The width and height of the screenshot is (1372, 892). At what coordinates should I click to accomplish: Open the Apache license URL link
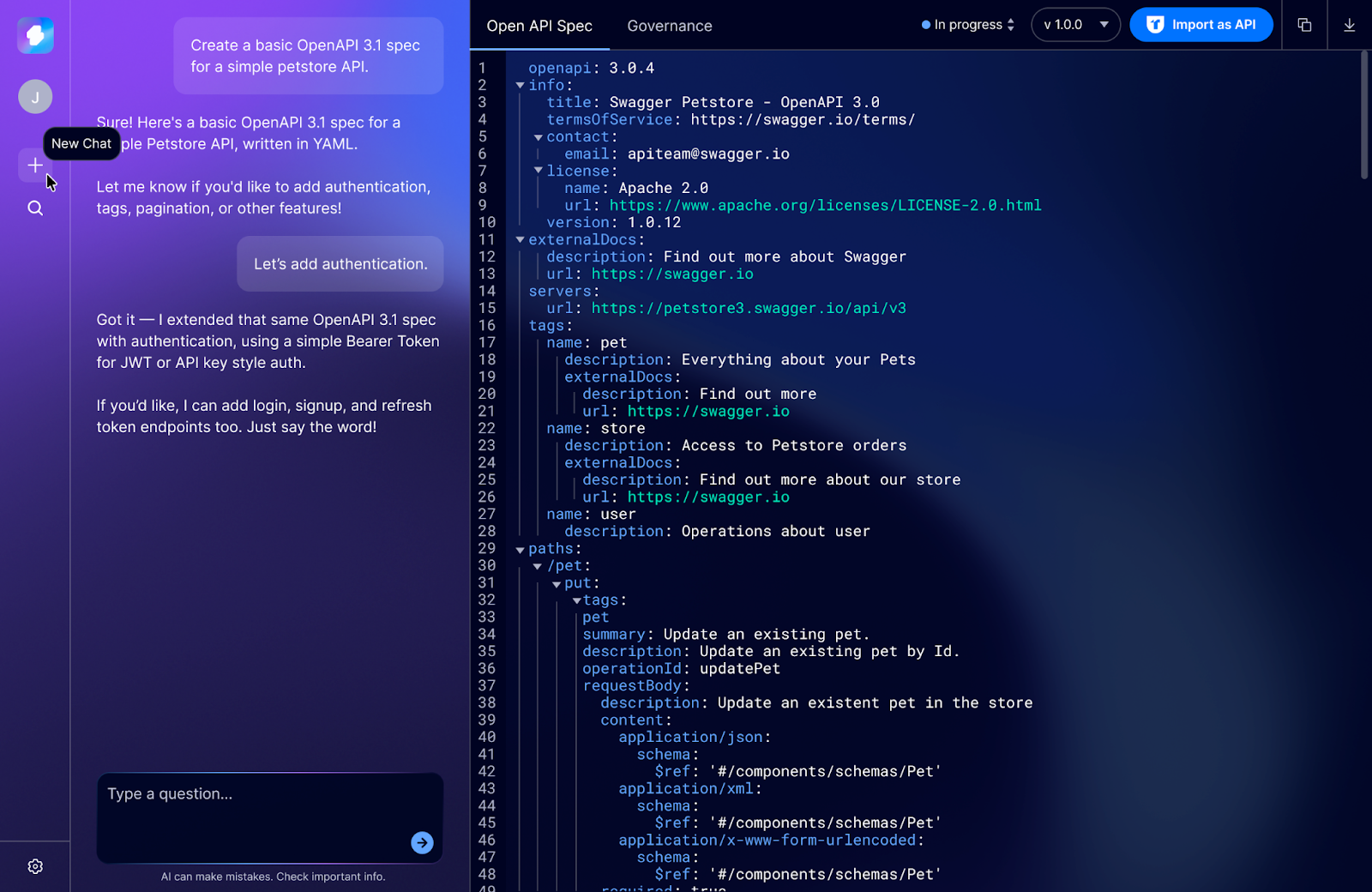click(x=824, y=206)
